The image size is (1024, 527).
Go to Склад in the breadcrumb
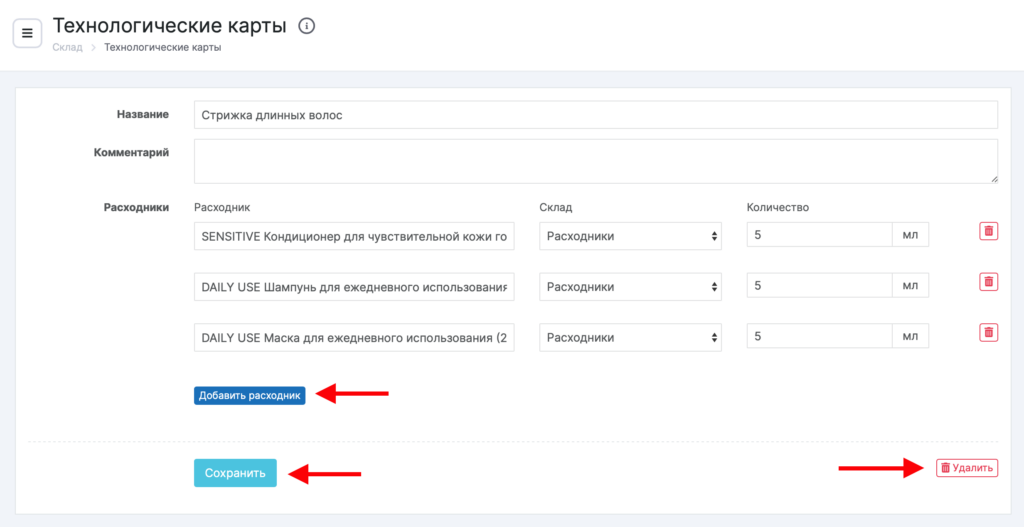pos(67,47)
